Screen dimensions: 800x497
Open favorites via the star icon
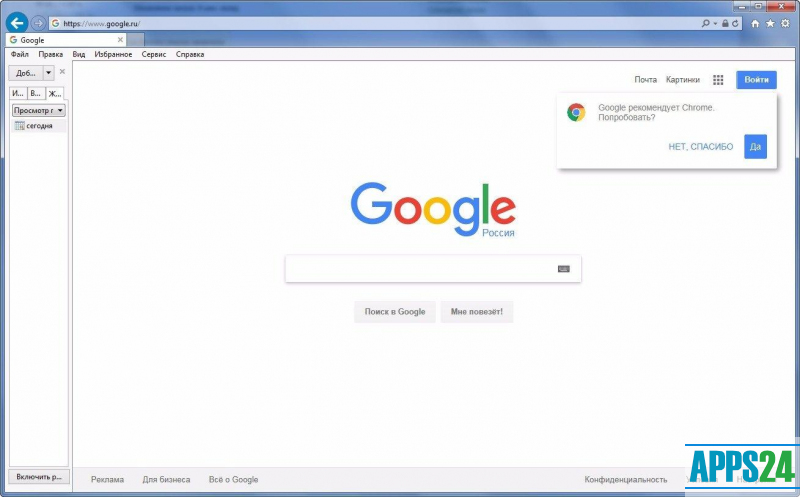[770, 23]
